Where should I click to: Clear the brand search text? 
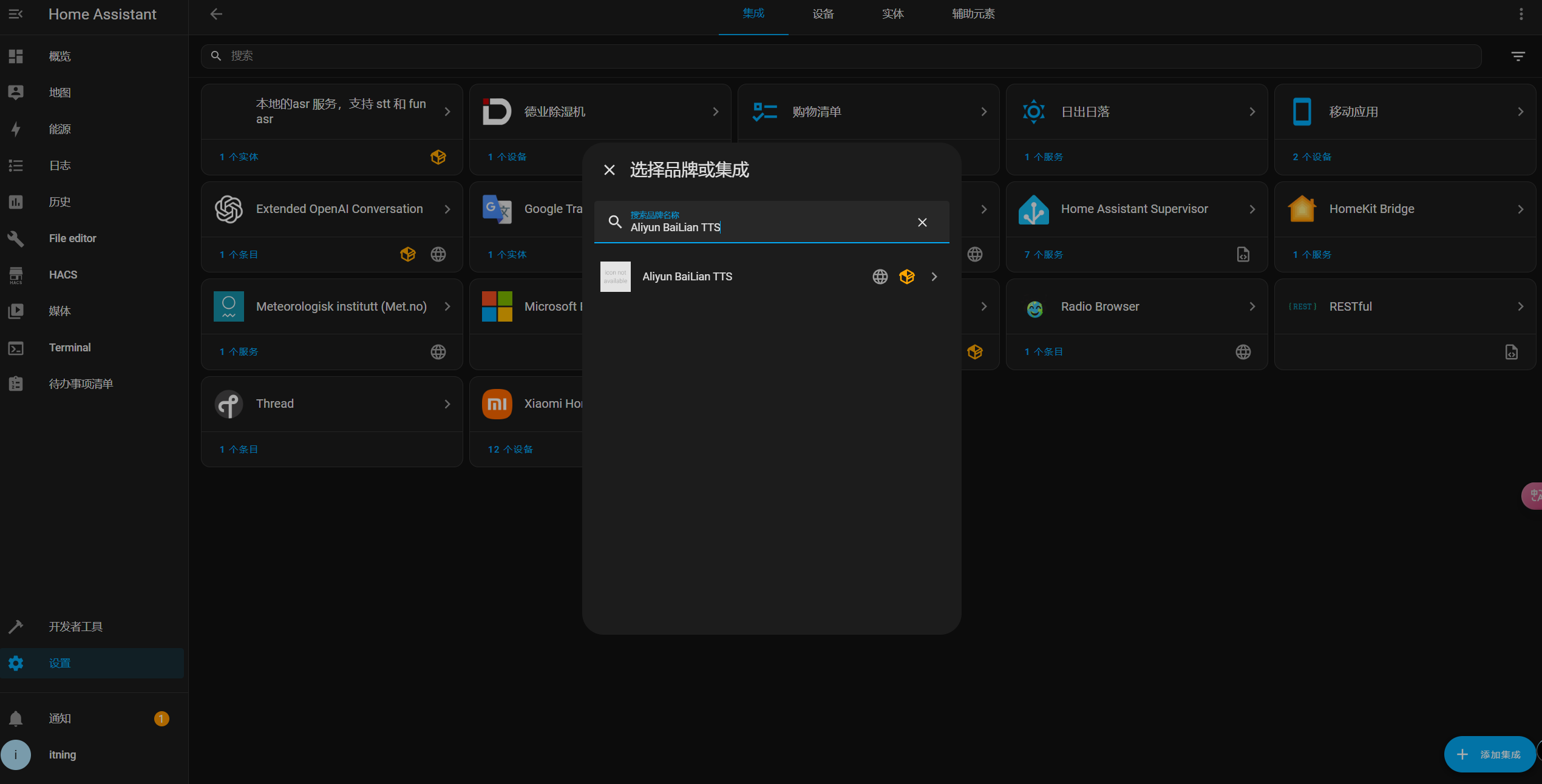[922, 223]
